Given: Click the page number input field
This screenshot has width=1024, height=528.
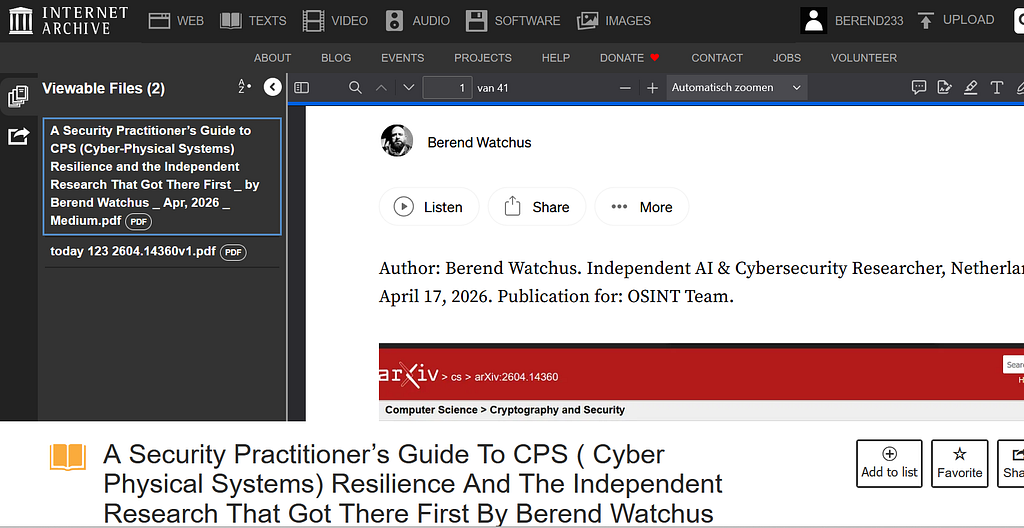Looking at the screenshot, I should coord(447,88).
